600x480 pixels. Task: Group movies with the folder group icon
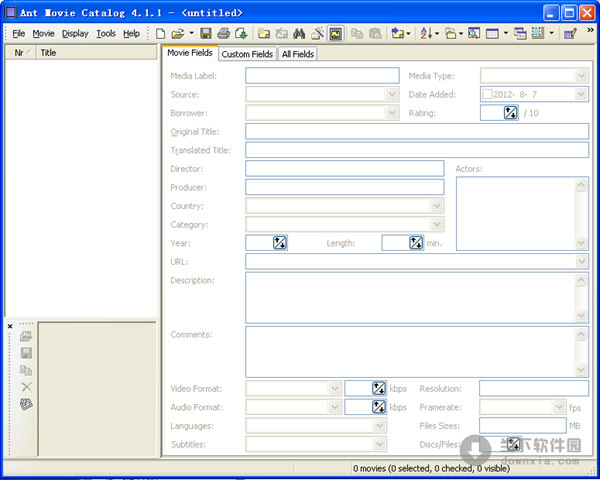(x=451, y=34)
